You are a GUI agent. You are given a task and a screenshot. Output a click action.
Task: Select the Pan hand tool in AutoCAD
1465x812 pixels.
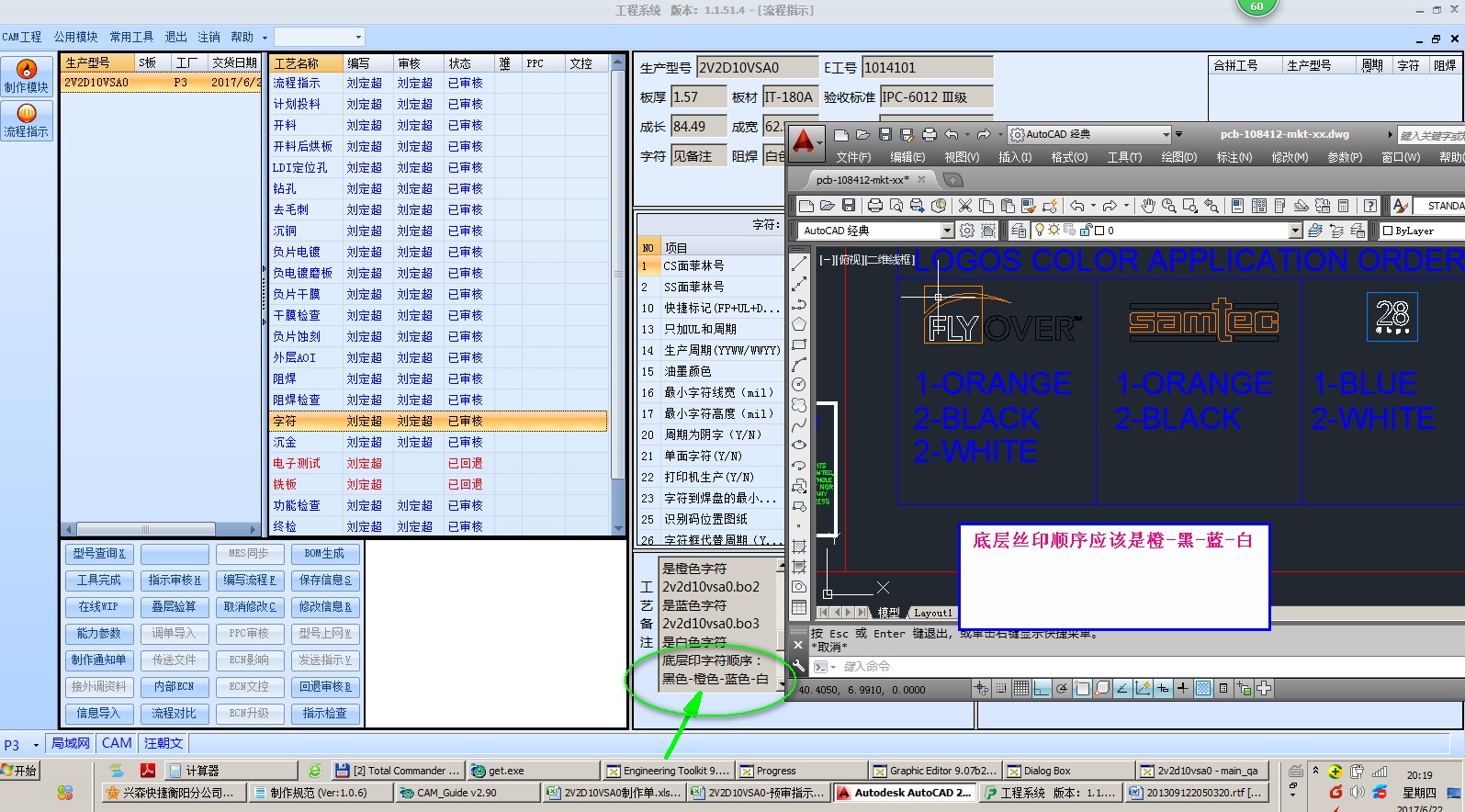pyautogui.click(x=1148, y=206)
